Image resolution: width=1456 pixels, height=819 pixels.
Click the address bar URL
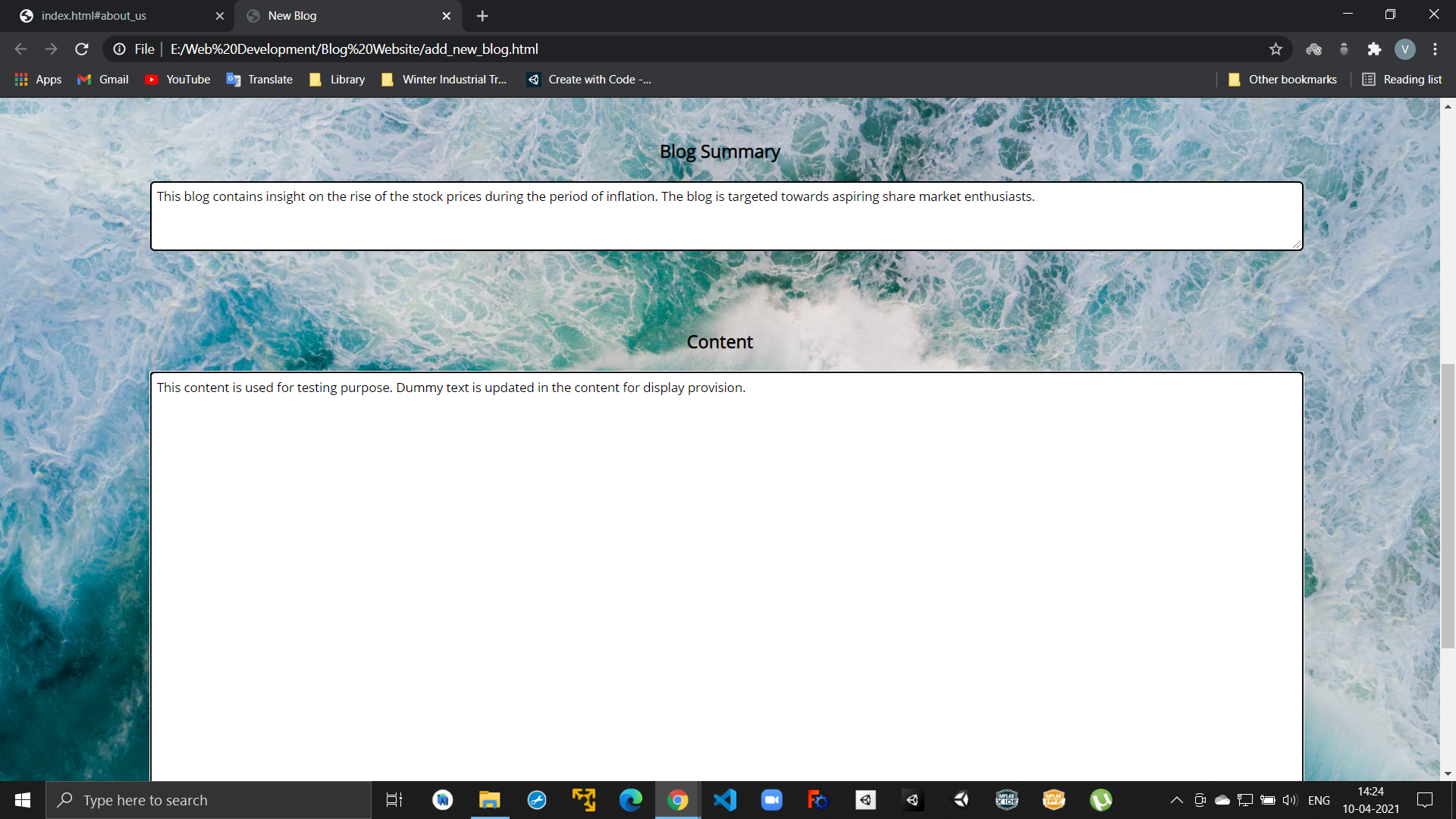coord(354,49)
